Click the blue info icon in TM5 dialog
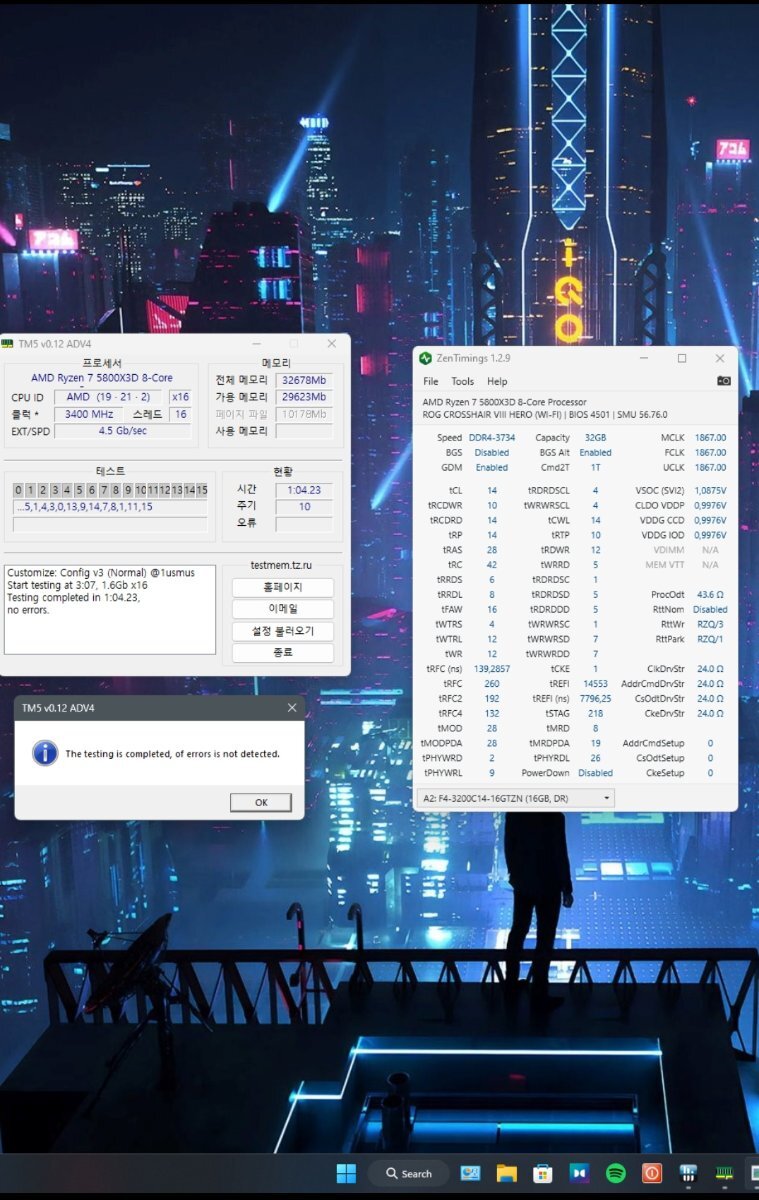This screenshot has width=759, height=1200. (x=45, y=753)
